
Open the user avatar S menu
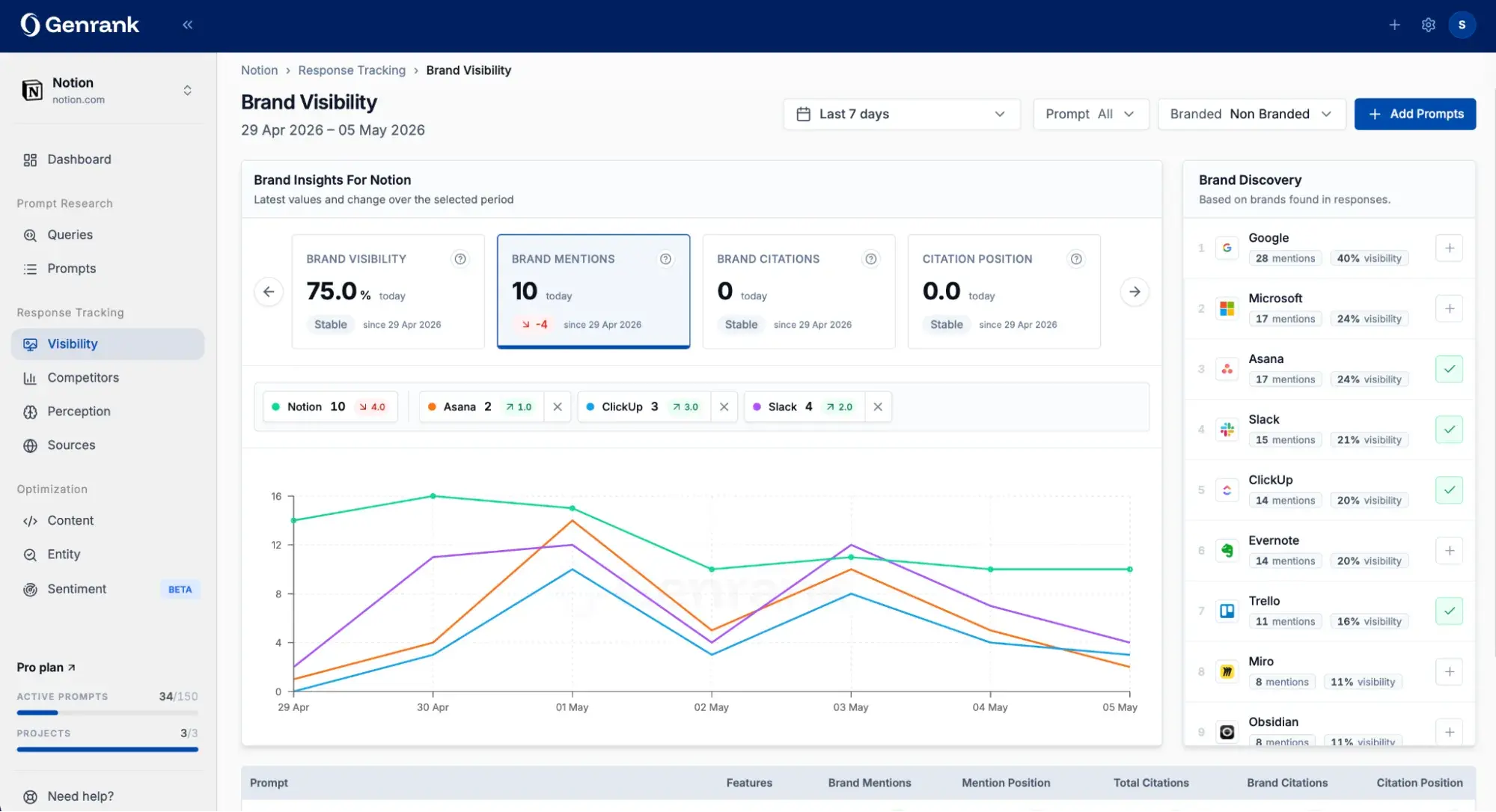pos(1462,25)
